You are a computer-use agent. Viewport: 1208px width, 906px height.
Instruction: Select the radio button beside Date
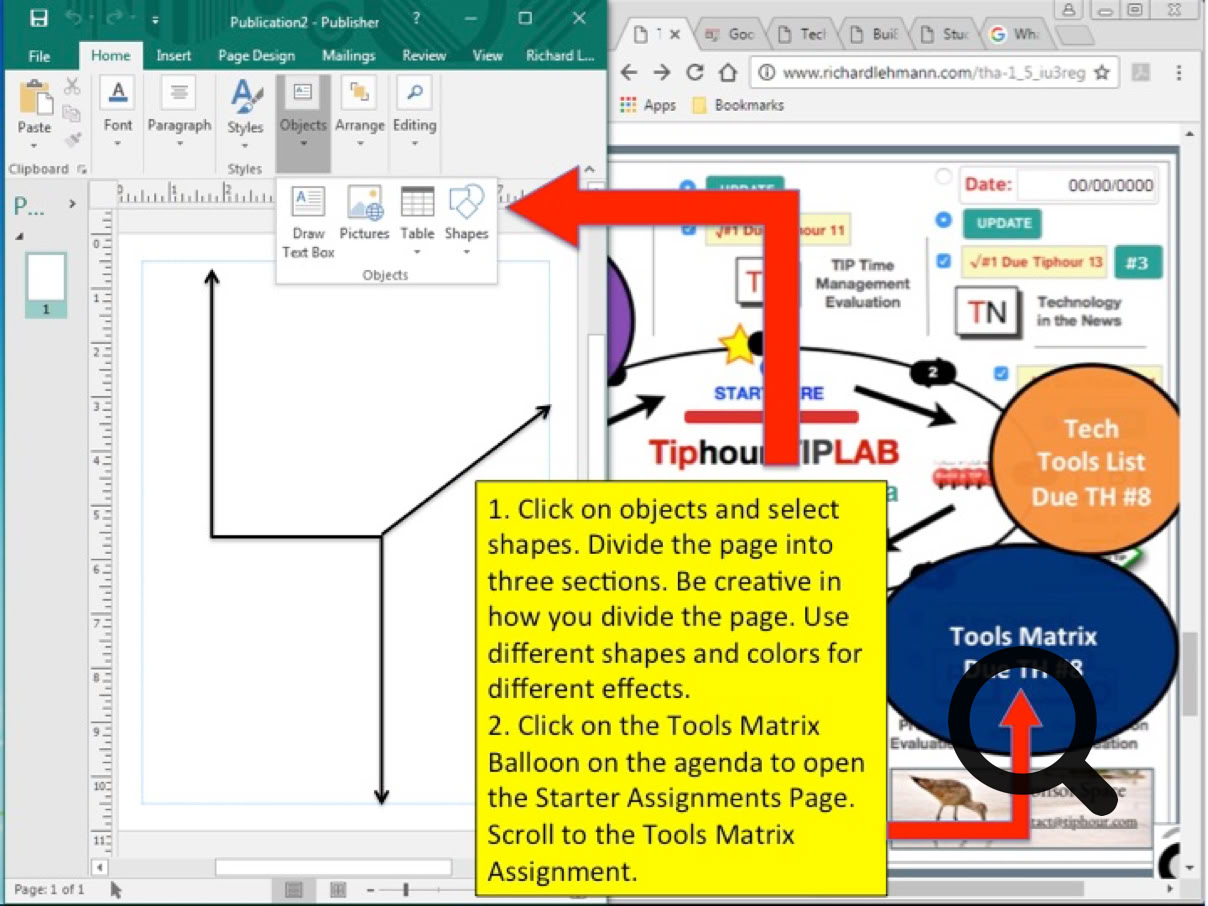[x=943, y=177]
